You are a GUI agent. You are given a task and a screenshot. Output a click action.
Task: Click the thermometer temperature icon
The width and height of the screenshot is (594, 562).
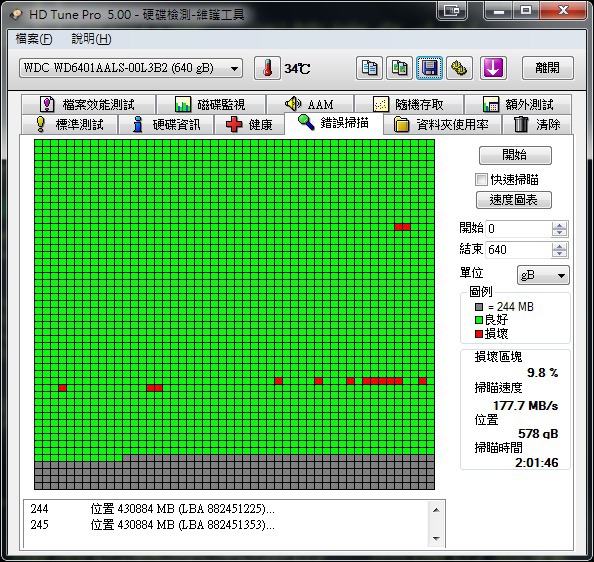coord(267,68)
